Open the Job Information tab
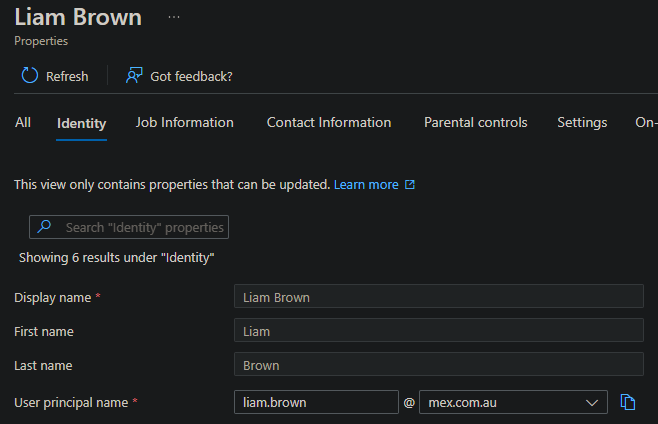 click(185, 122)
